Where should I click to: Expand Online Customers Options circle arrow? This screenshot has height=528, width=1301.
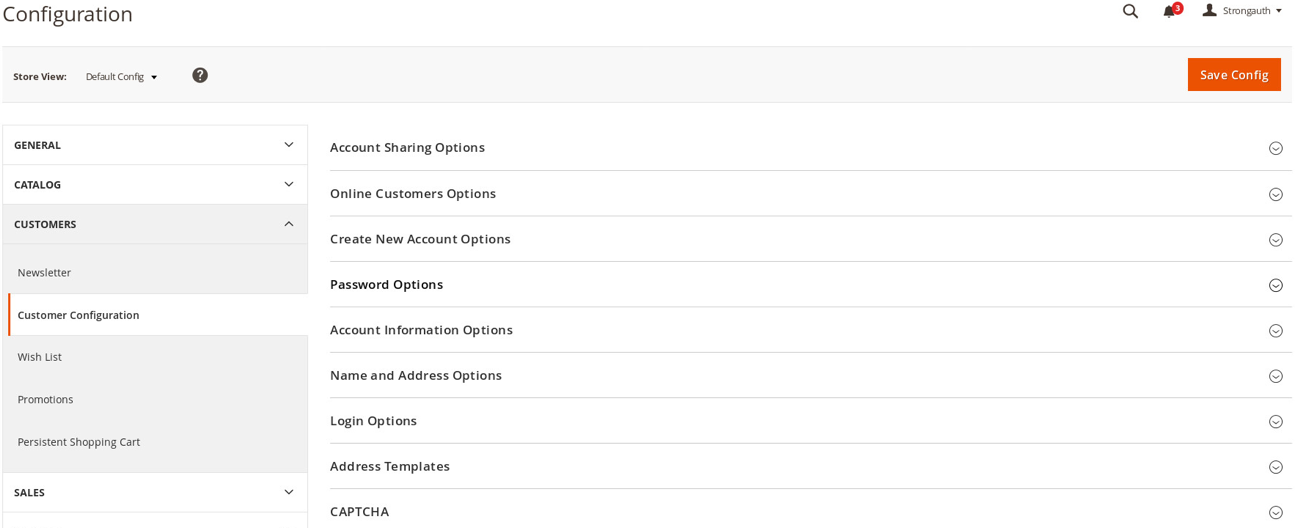pos(1276,194)
